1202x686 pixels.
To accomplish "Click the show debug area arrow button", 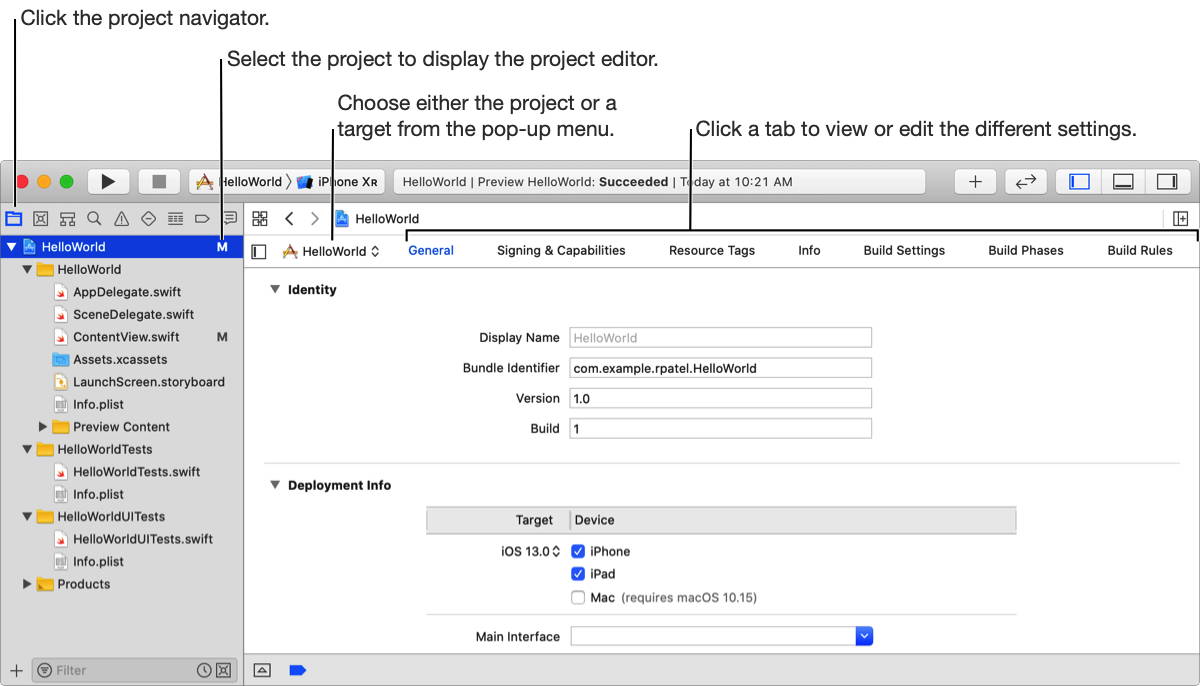I will (x=261, y=670).
